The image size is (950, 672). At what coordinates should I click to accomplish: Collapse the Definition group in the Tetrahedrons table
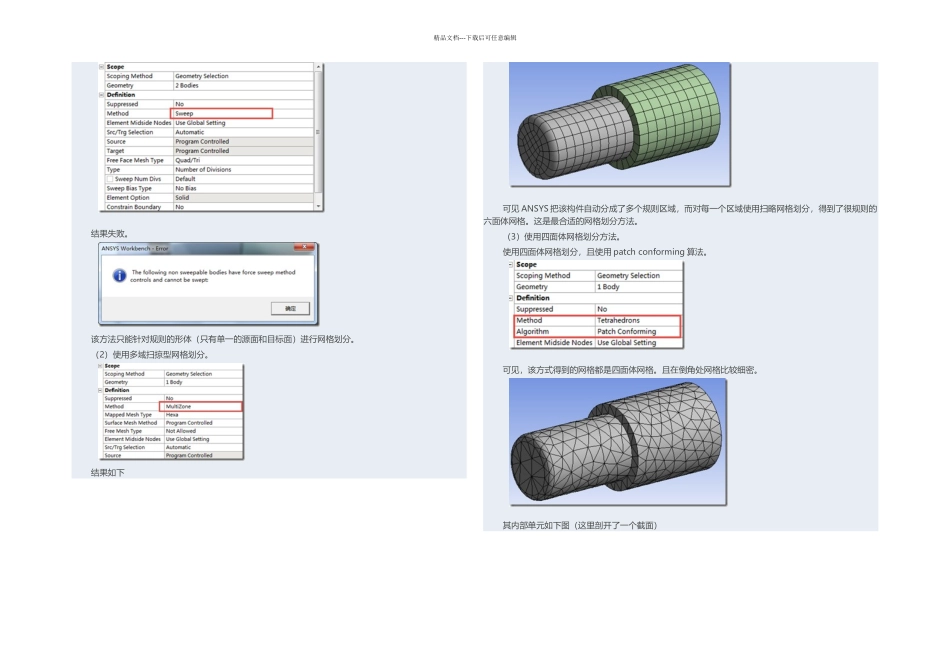511,298
